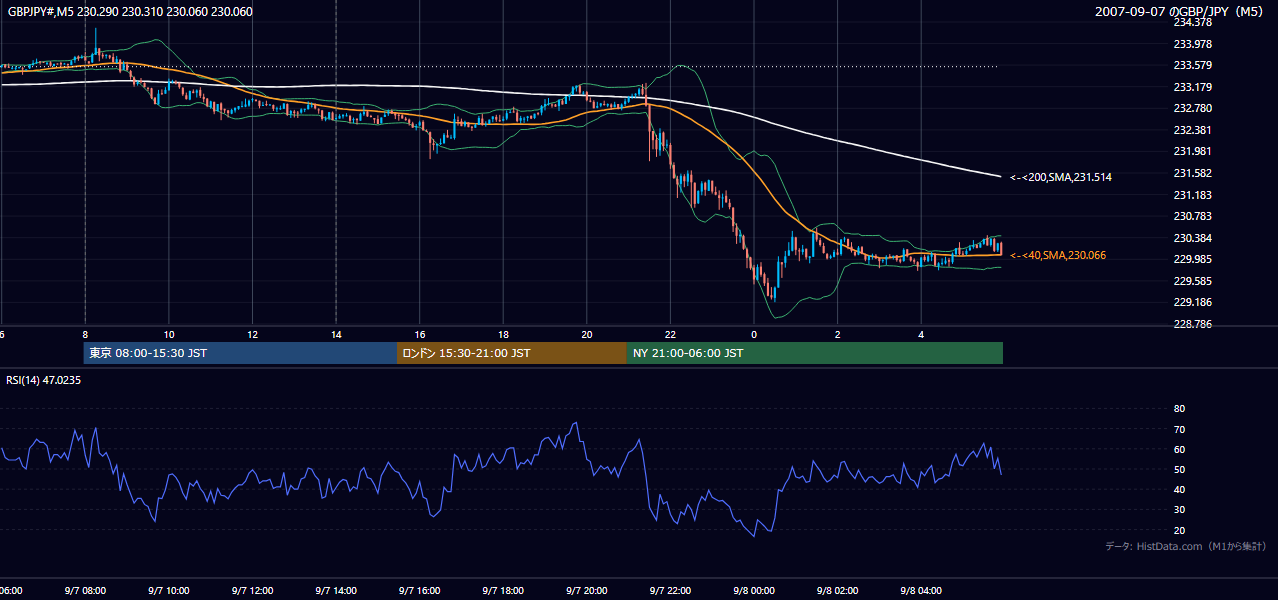Screen dimensions: 1278x600
Task: Click the ロンドン 15:30-21:00 JST session bar
Action: coord(512,353)
